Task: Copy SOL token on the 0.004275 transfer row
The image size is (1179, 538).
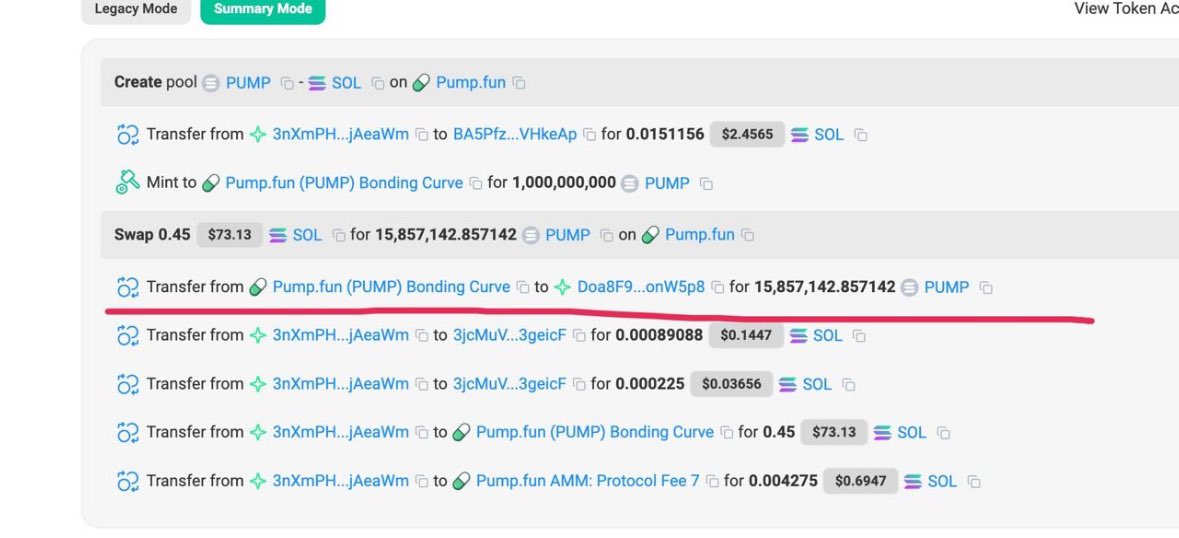Action: (x=974, y=482)
